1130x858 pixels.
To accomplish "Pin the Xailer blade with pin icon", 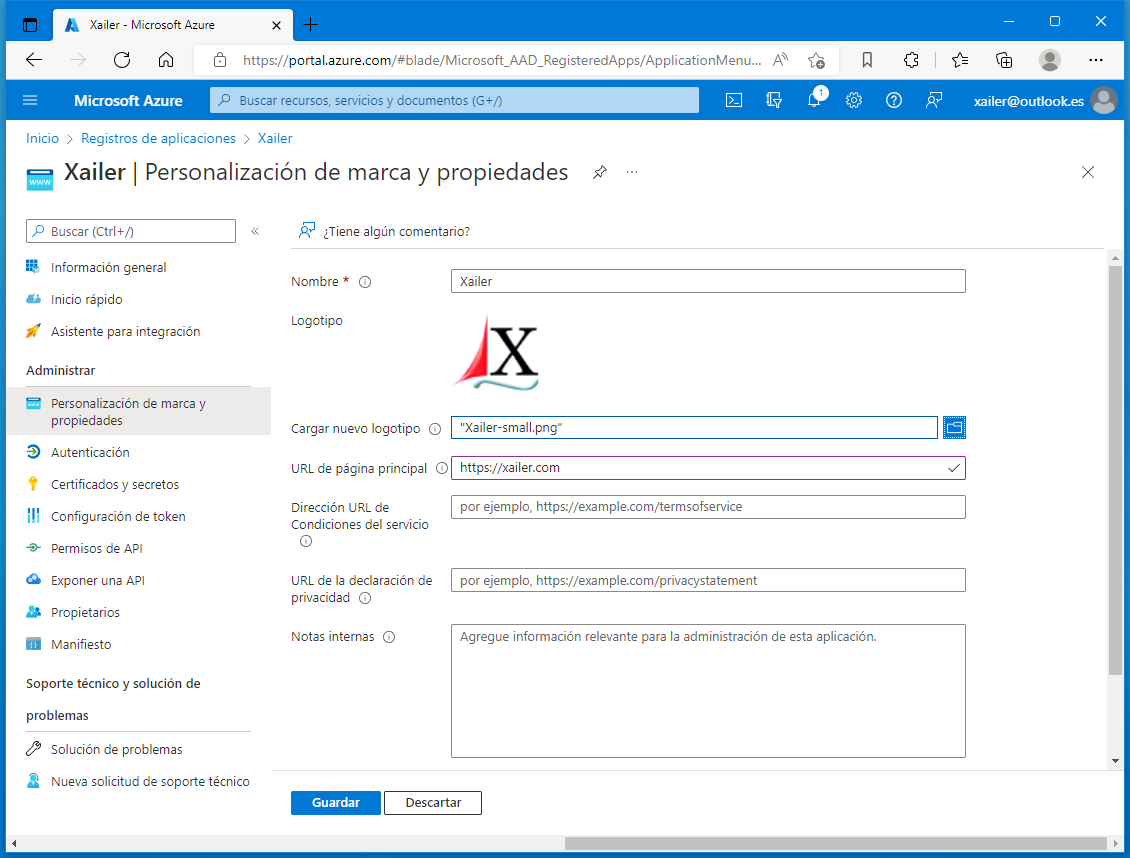I will pyautogui.click(x=600, y=172).
